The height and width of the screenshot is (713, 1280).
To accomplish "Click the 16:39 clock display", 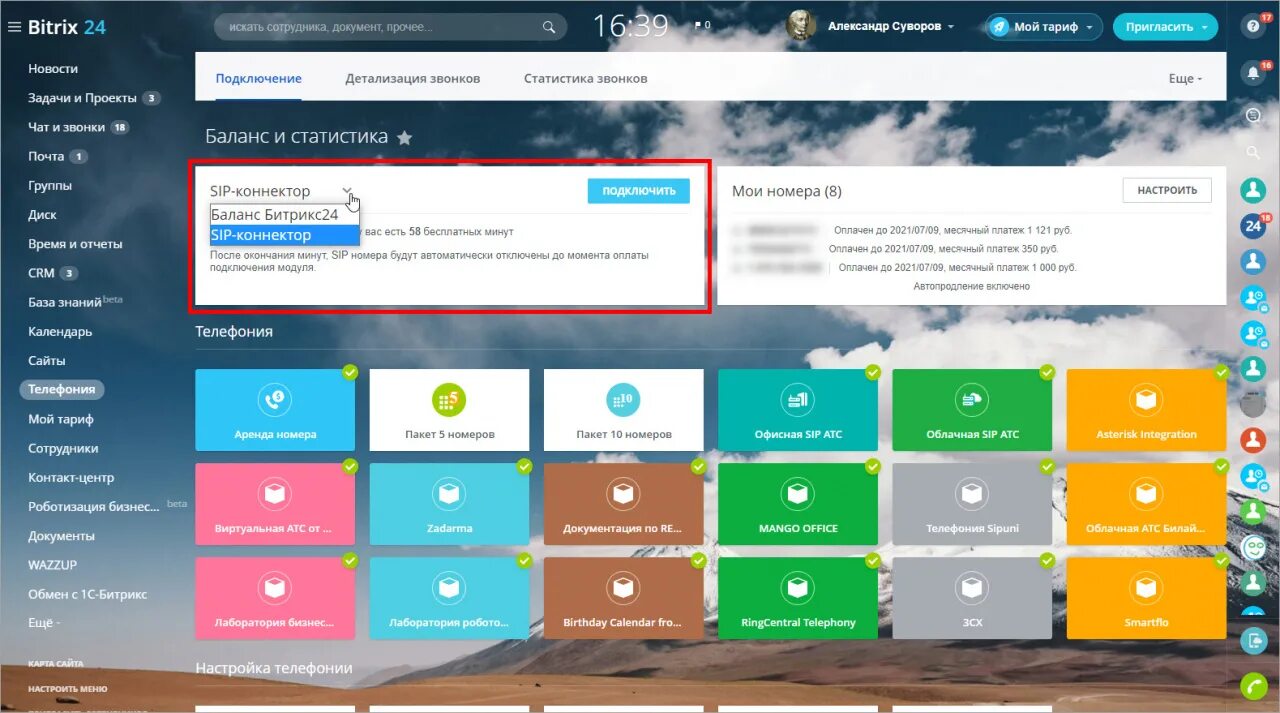I will pos(630,26).
